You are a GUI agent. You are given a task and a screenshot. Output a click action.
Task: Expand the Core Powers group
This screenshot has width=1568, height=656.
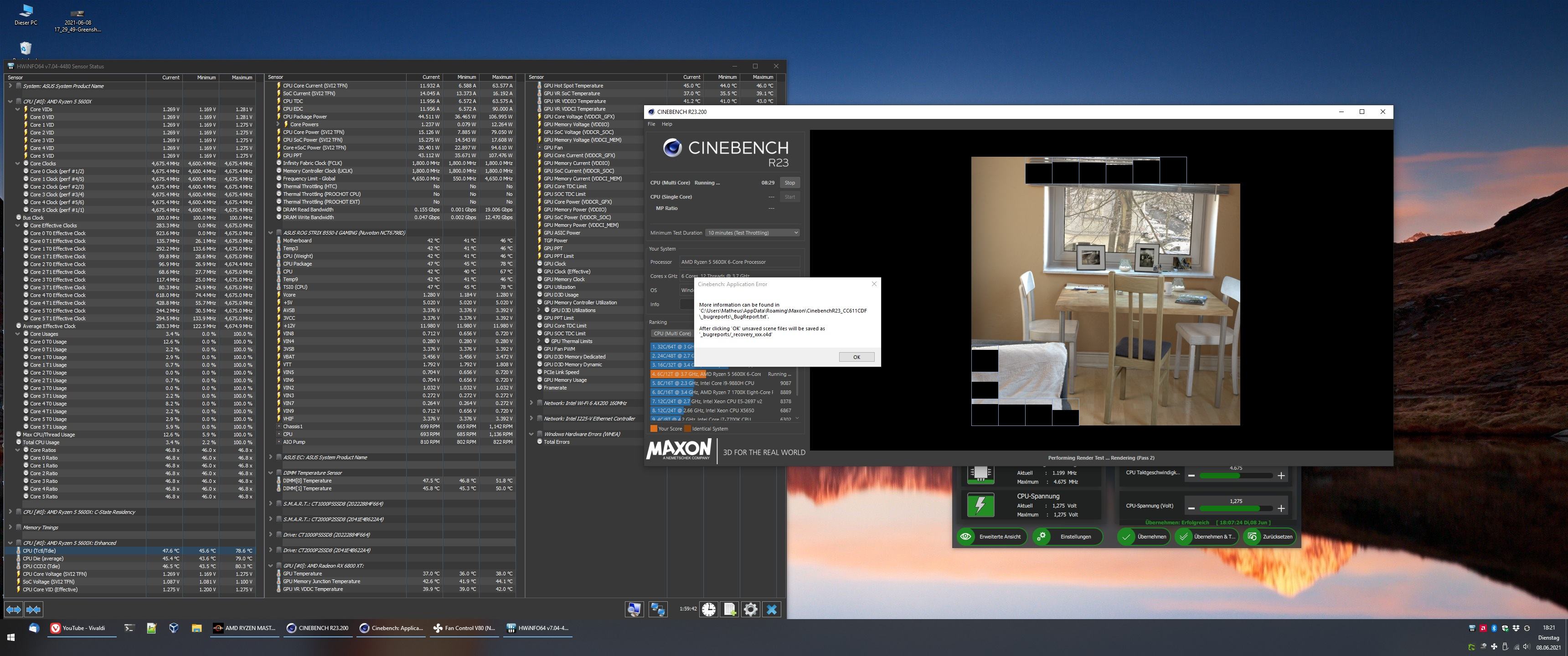tap(278, 124)
